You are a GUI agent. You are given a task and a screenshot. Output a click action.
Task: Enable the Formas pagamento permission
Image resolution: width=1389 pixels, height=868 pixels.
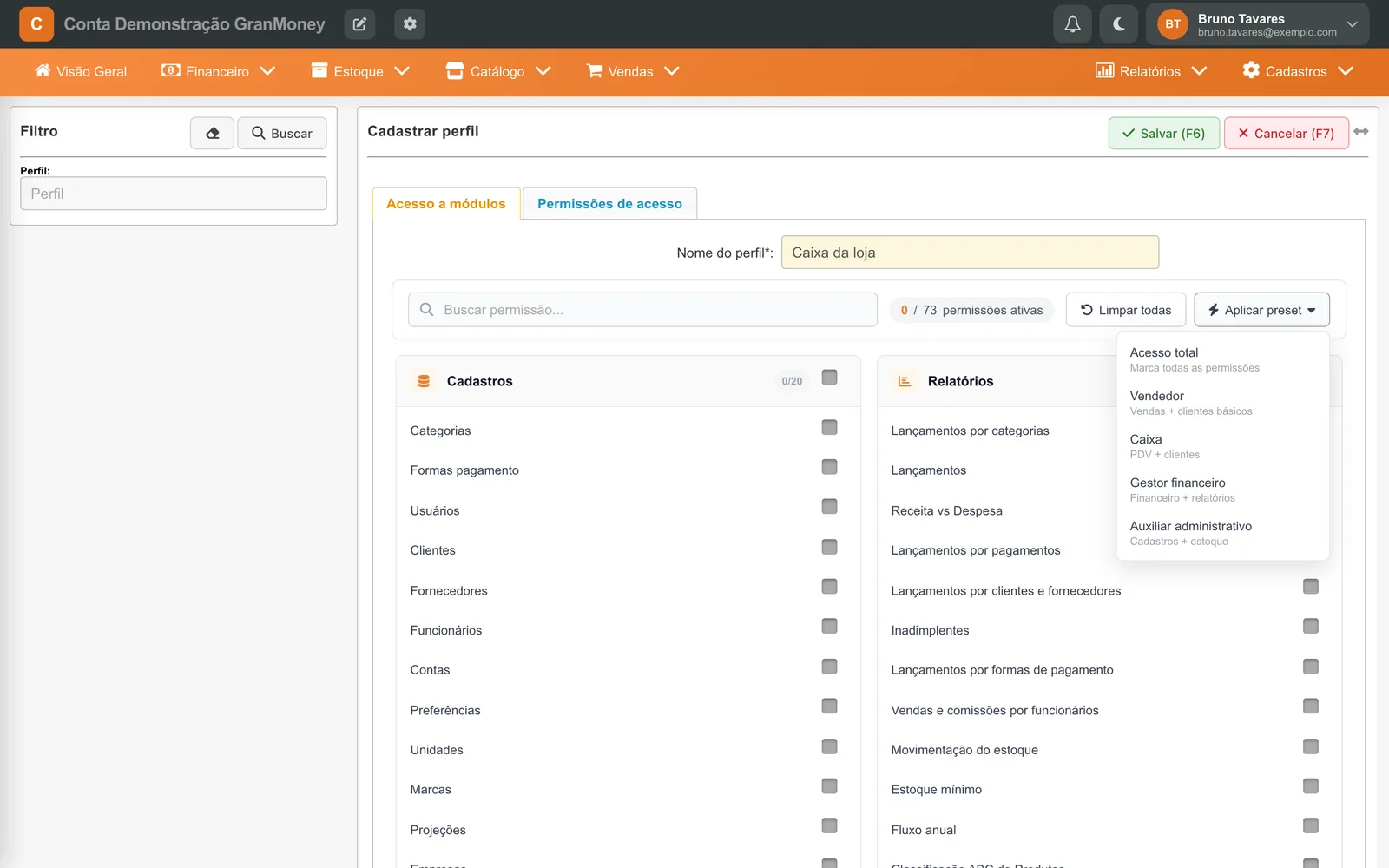(x=829, y=468)
